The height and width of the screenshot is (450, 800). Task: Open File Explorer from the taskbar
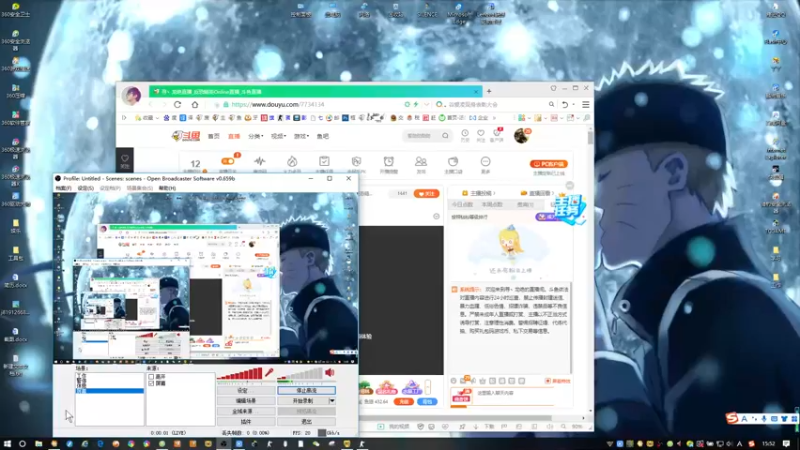coord(38,444)
